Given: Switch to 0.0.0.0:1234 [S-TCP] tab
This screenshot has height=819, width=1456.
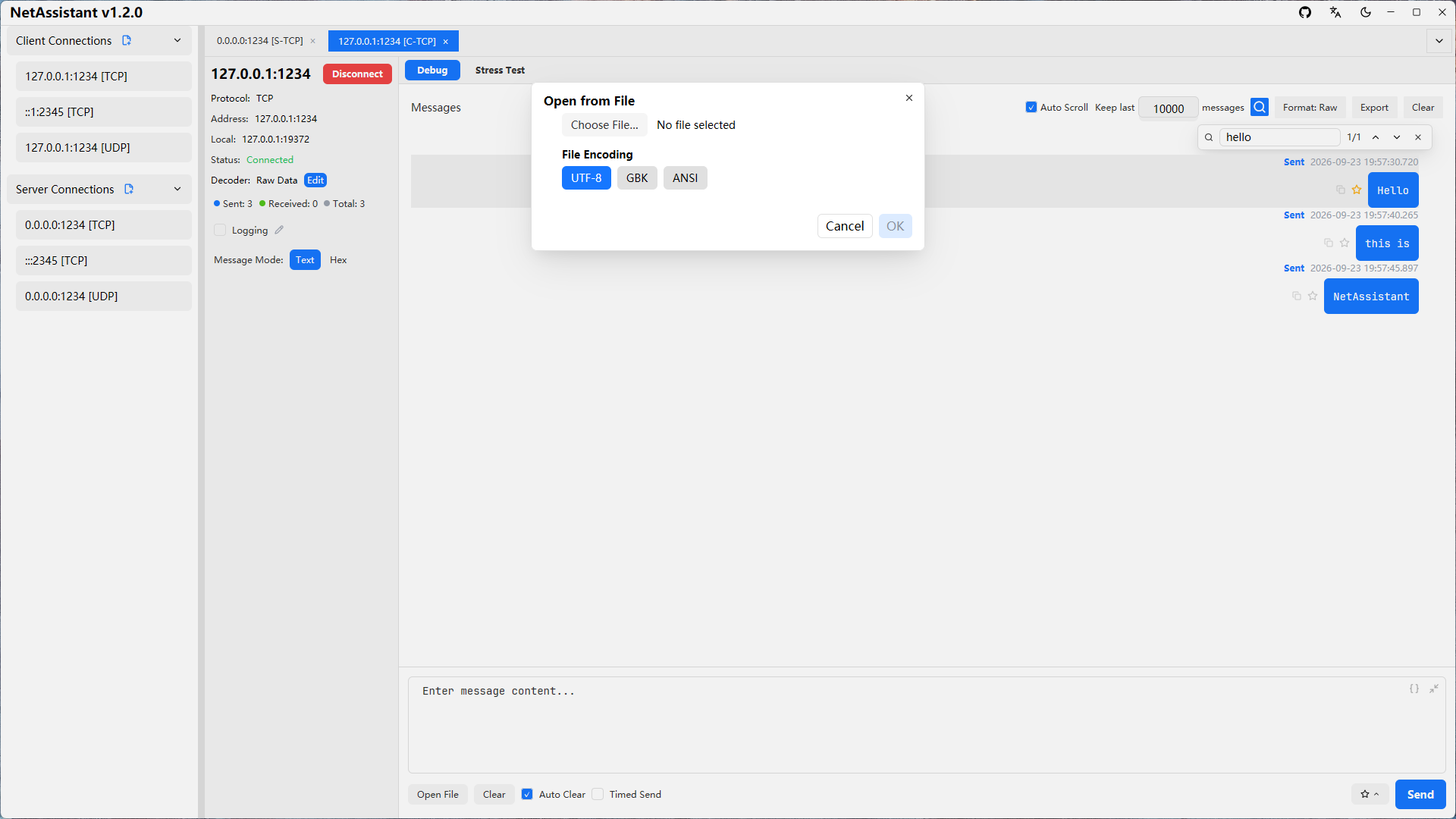Looking at the screenshot, I should tap(259, 41).
